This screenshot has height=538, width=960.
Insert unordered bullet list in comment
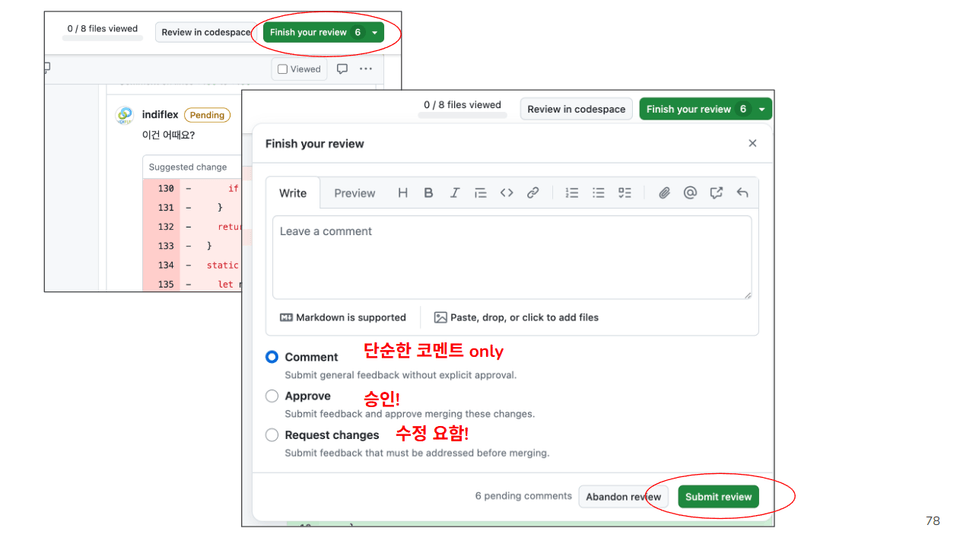pos(598,193)
